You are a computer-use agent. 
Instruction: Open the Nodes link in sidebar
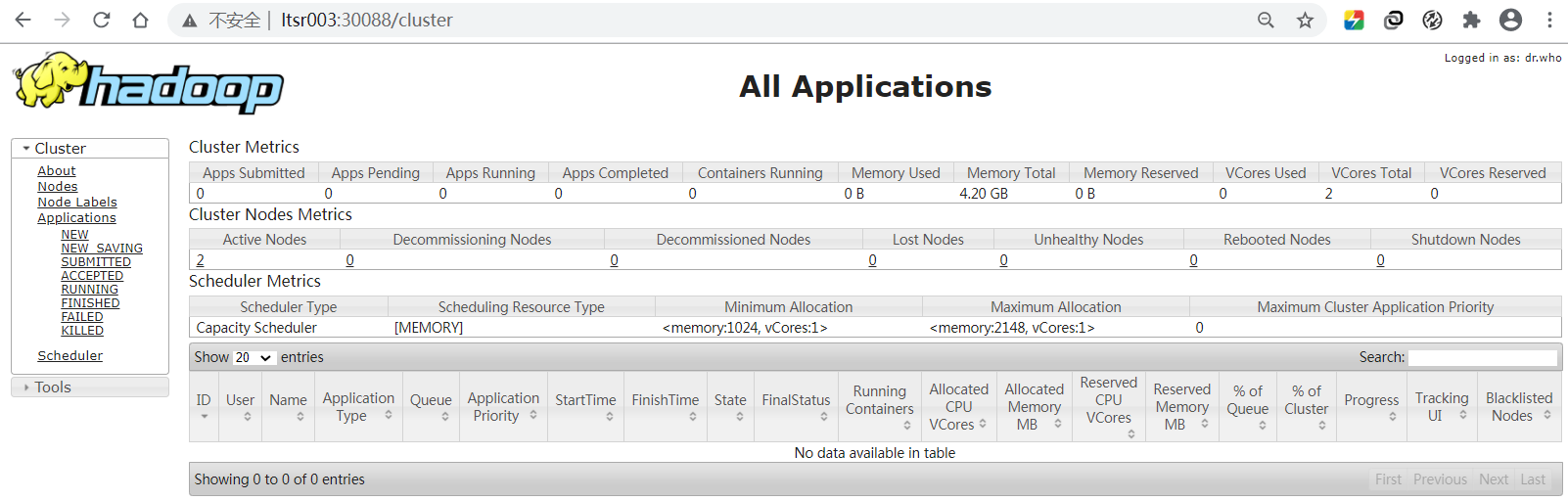[58, 187]
